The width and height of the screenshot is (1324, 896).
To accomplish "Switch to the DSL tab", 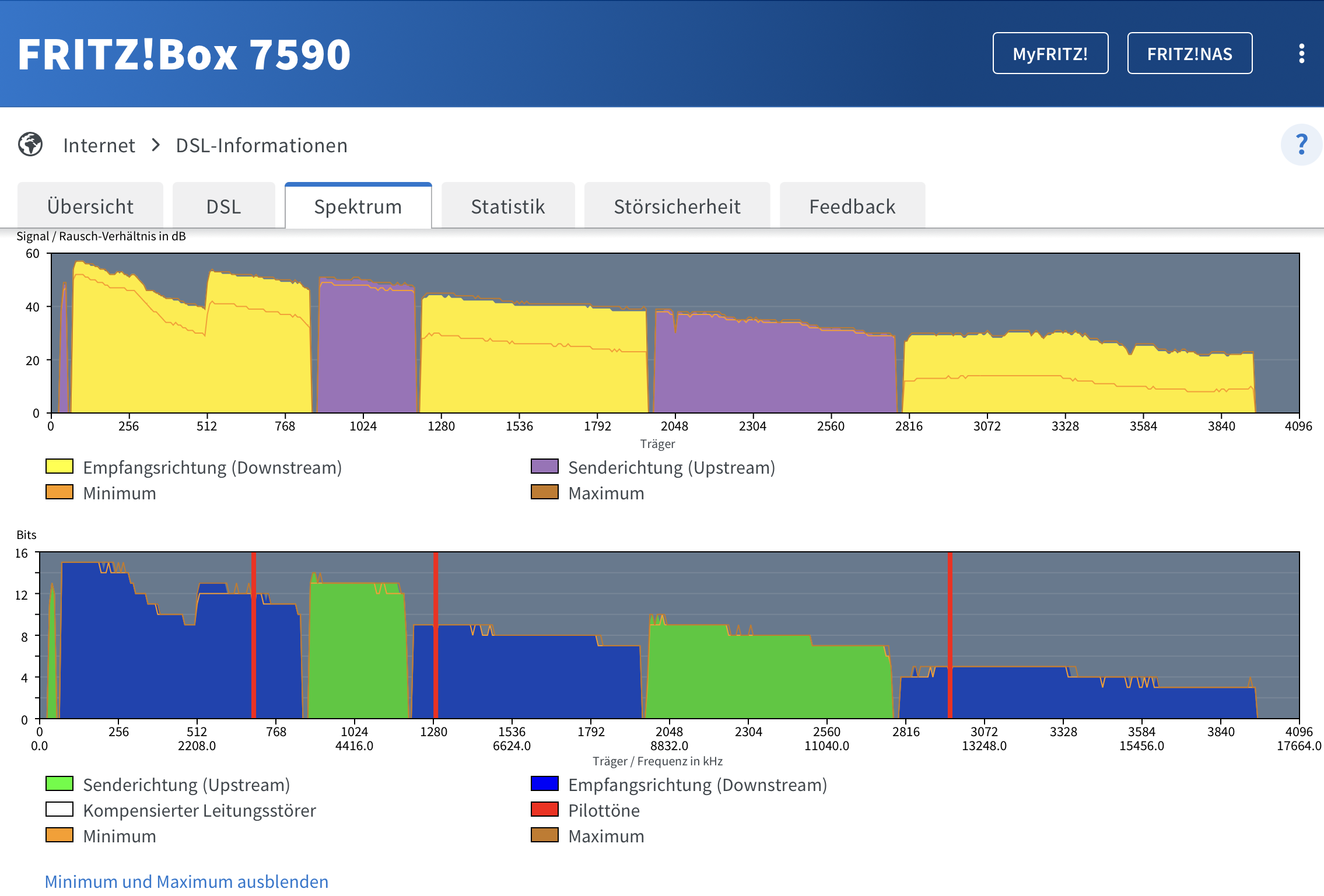I will coord(223,206).
